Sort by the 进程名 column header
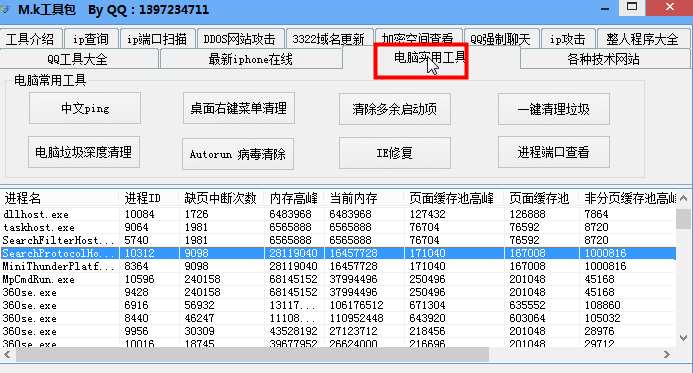Image resolution: width=693 pixels, height=373 pixels. [60, 198]
